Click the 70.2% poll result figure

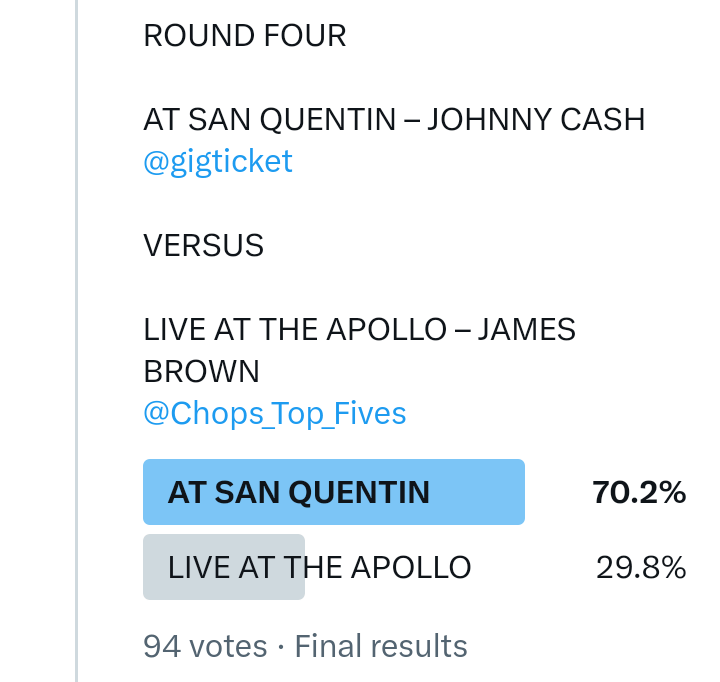638,492
